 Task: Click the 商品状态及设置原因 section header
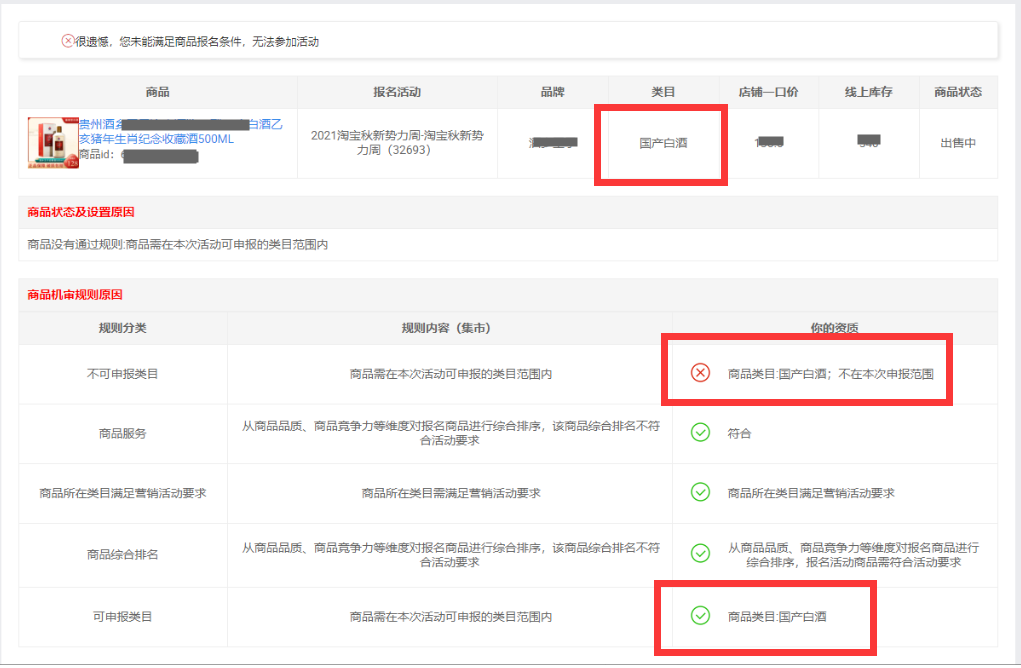pyautogui.click(x=81, y=212)
